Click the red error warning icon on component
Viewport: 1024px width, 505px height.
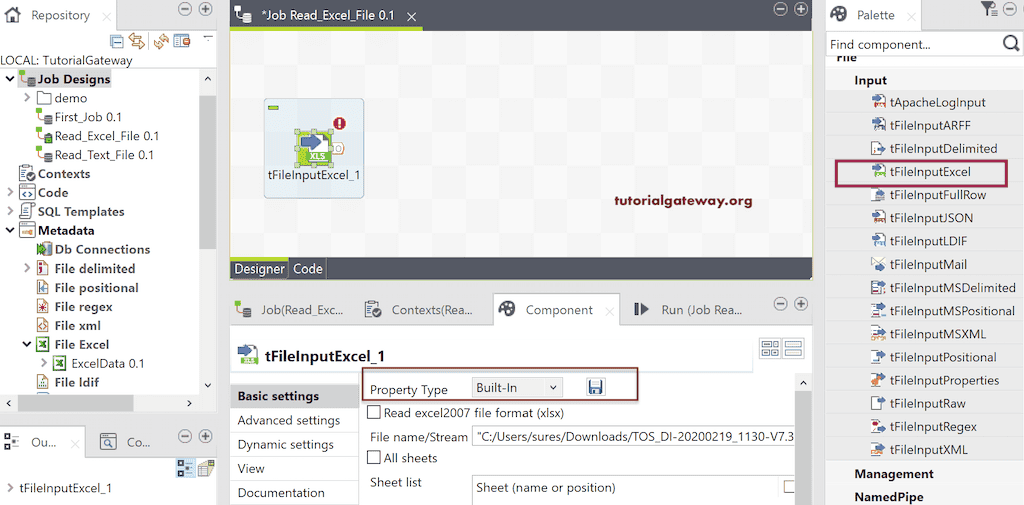pos(339,123)
